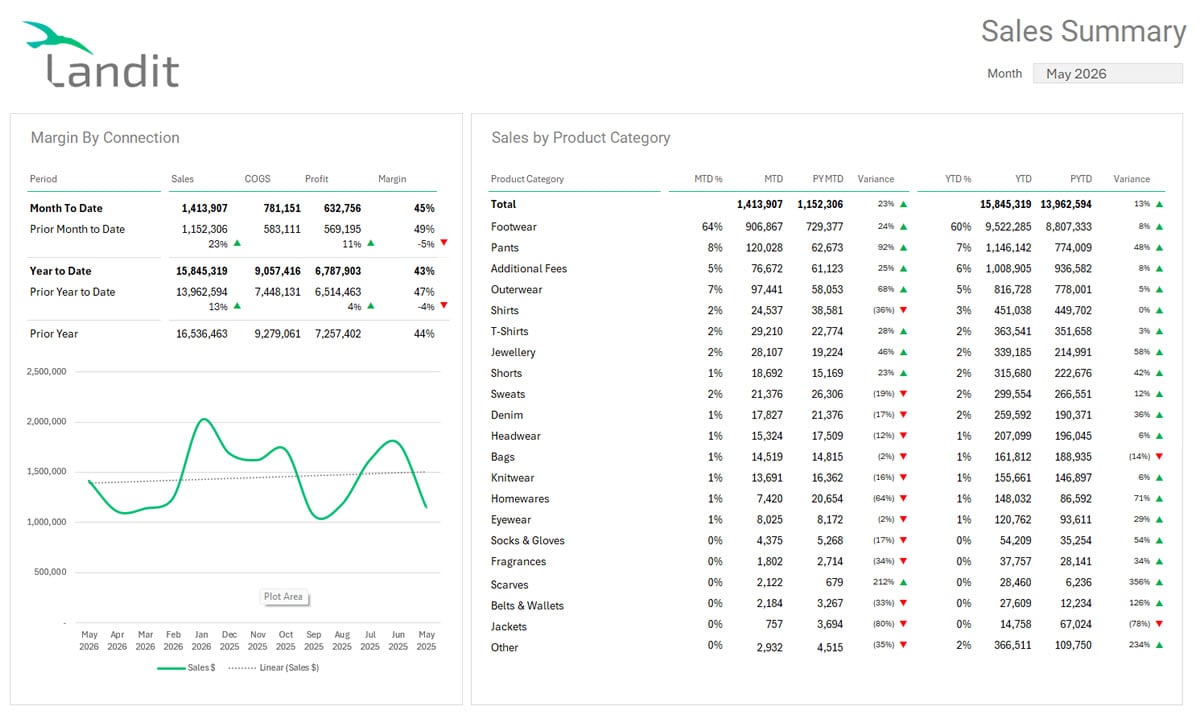Click the MTD % column header
Screen dimensions: 1200x720
click(x=708, y=179)
